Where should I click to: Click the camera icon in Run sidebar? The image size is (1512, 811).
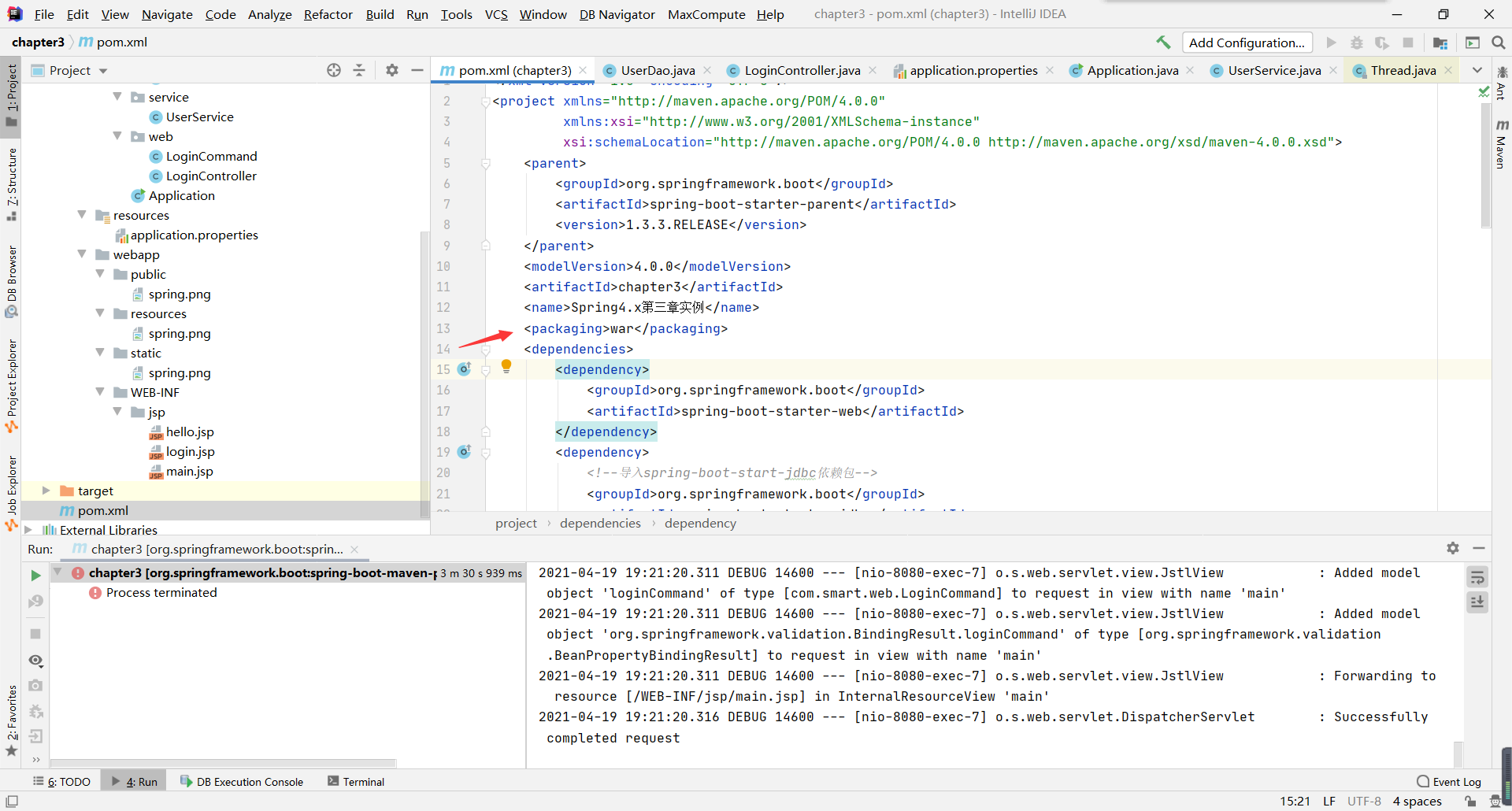tap(35, 686)
